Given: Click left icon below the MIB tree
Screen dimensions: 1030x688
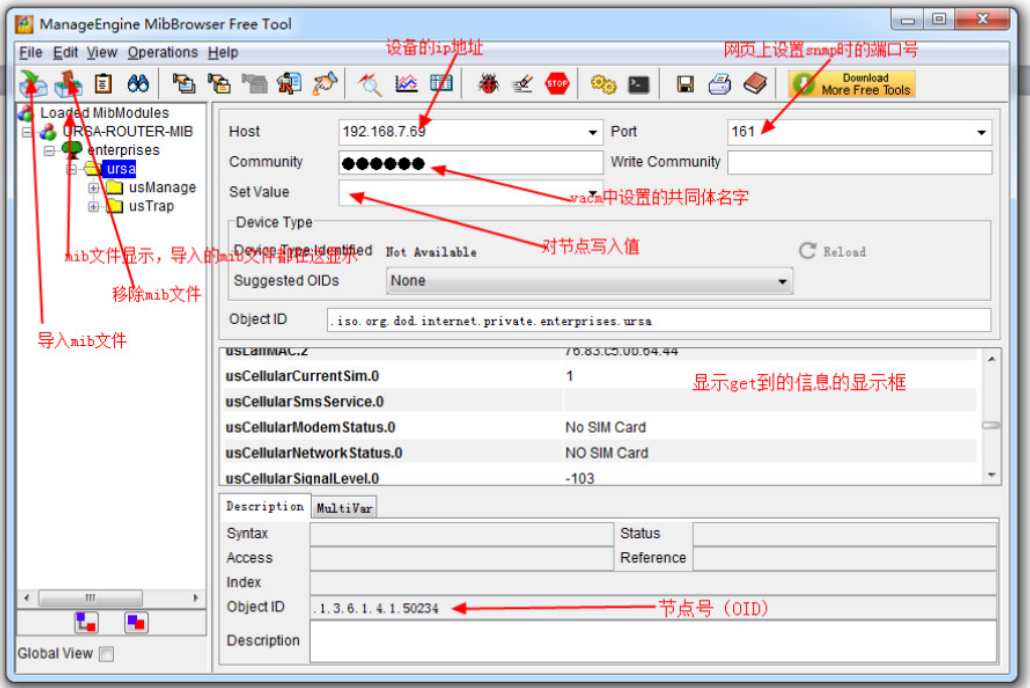Looking at the screenshot, I should pos(86,622).
